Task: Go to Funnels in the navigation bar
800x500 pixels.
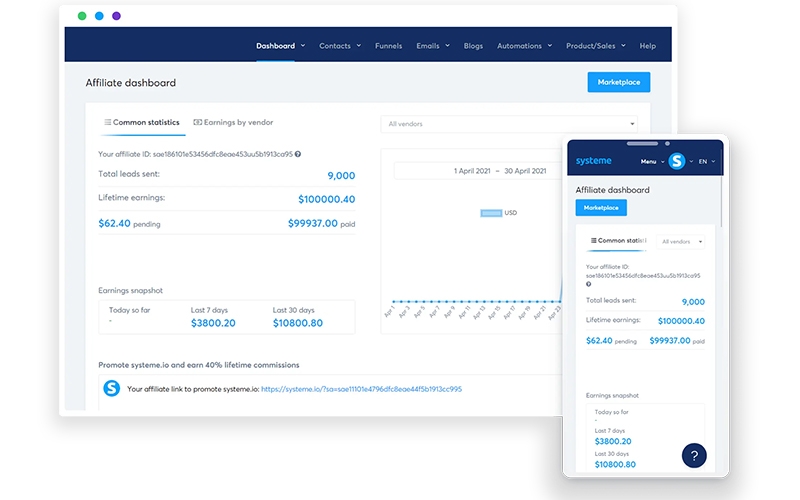Action: coord(388,46)
